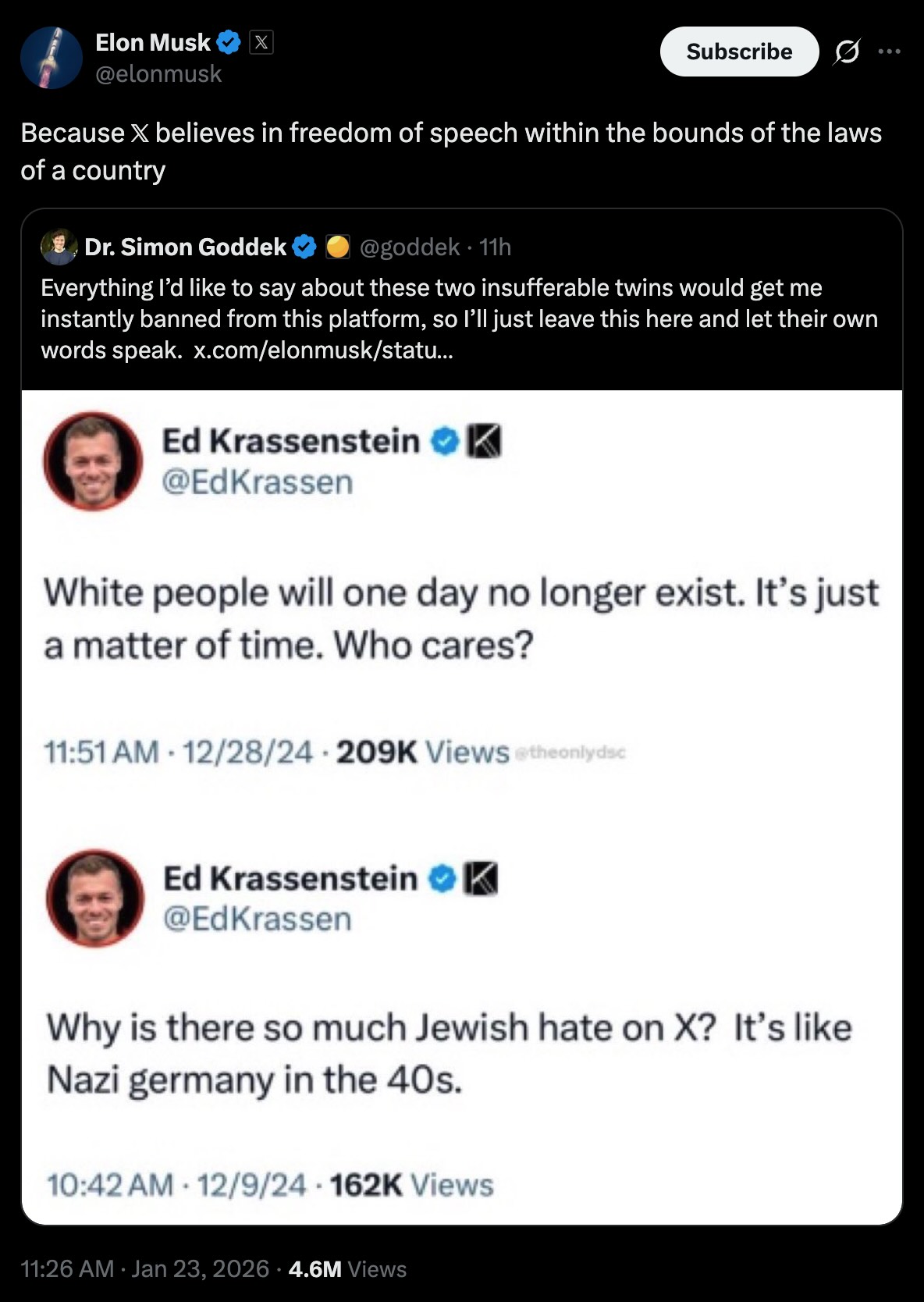Click the X affiliation badge after Elon Musk
Viewport: 924px width, 1302px height.
261,42
